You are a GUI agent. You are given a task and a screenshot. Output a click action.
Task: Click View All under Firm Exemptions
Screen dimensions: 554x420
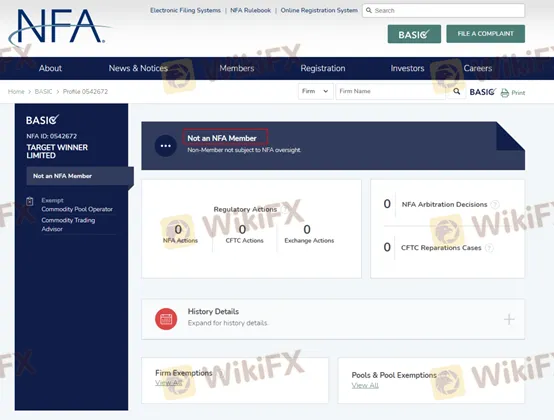click(169, 383)
